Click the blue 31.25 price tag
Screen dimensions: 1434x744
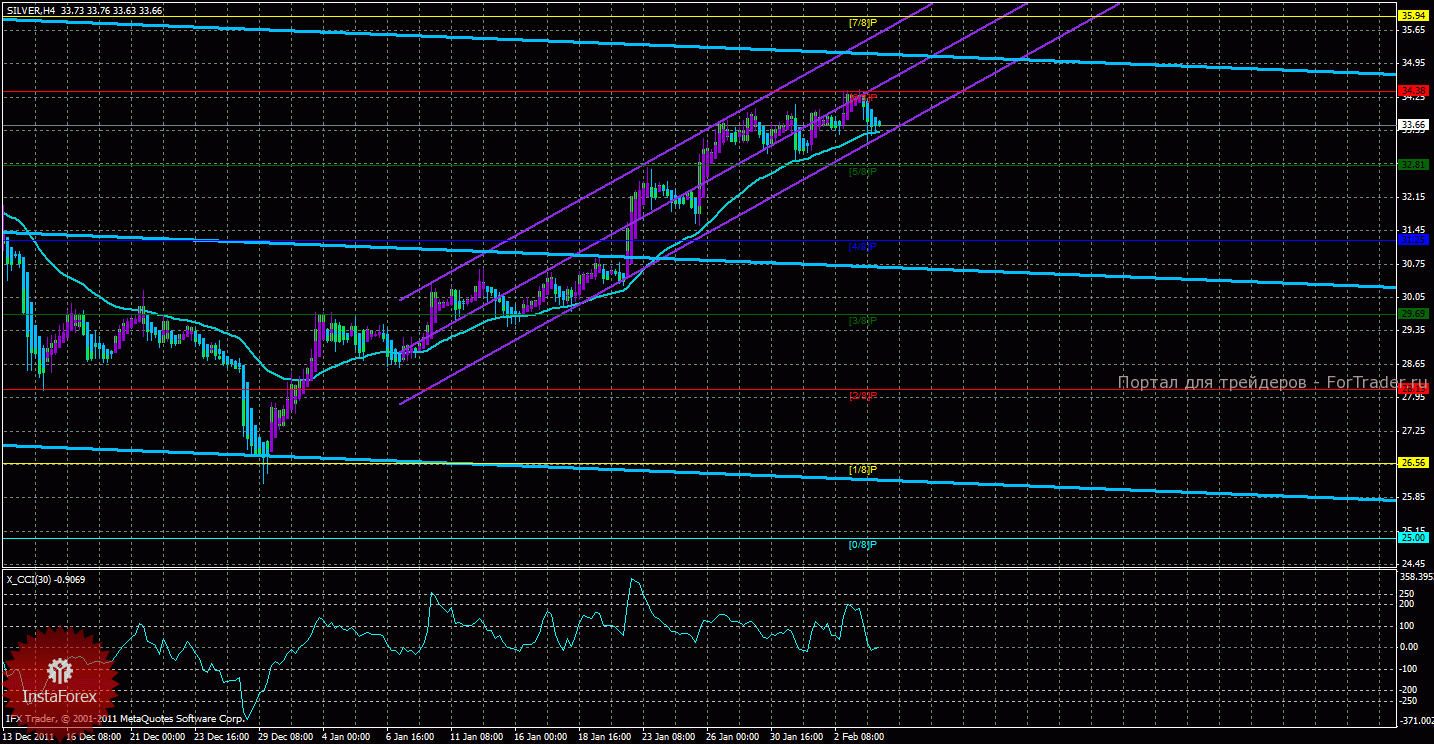(x=1413, y=240)
